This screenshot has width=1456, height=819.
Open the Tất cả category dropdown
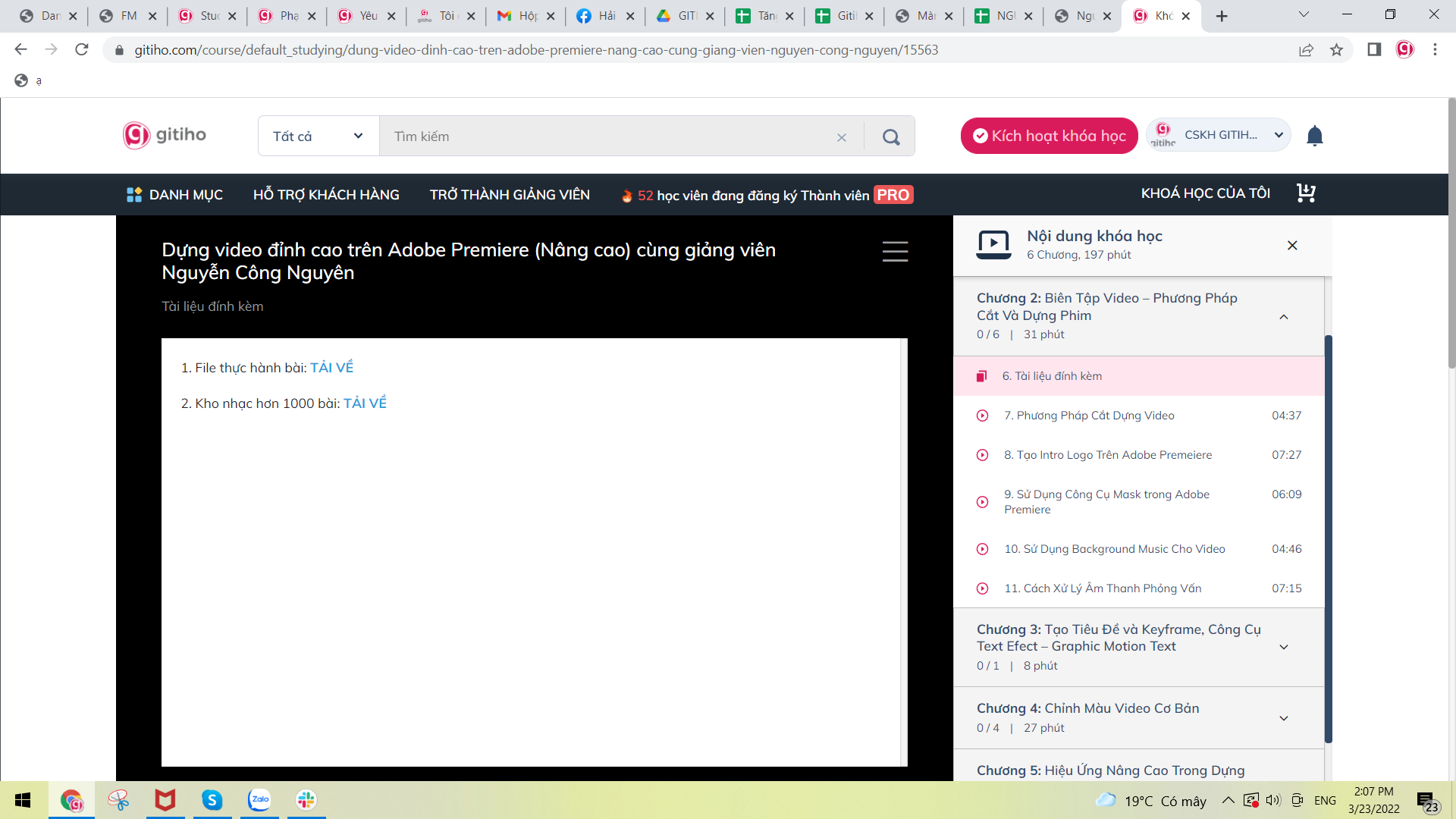tap(318, 136)
